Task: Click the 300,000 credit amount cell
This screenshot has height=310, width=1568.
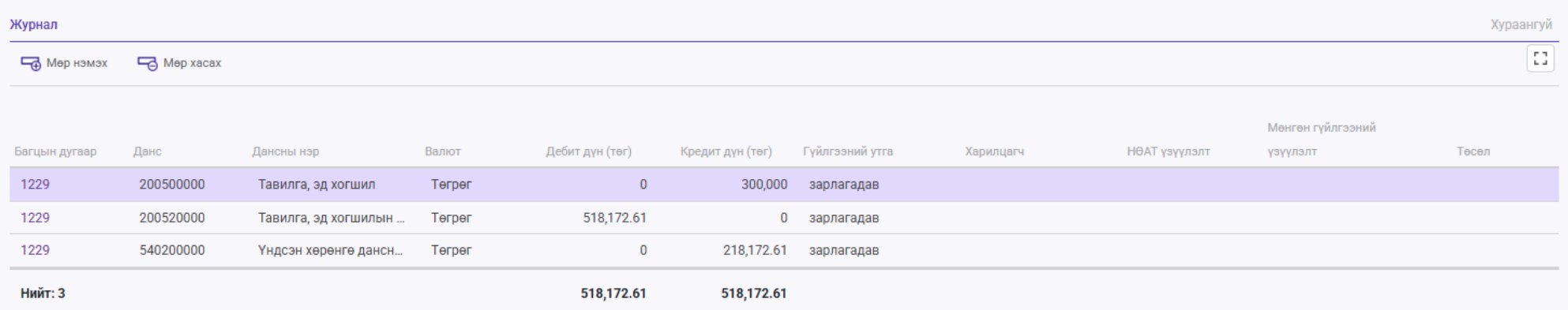Action: 764,185
